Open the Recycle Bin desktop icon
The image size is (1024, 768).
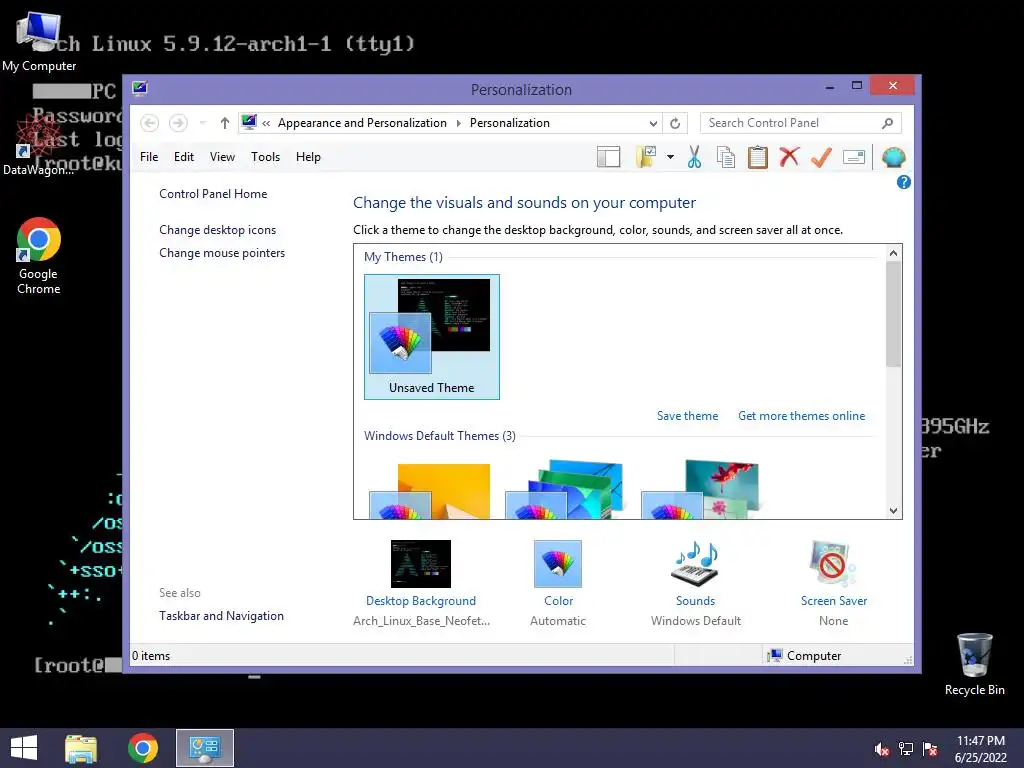click(x=974, y=665)
